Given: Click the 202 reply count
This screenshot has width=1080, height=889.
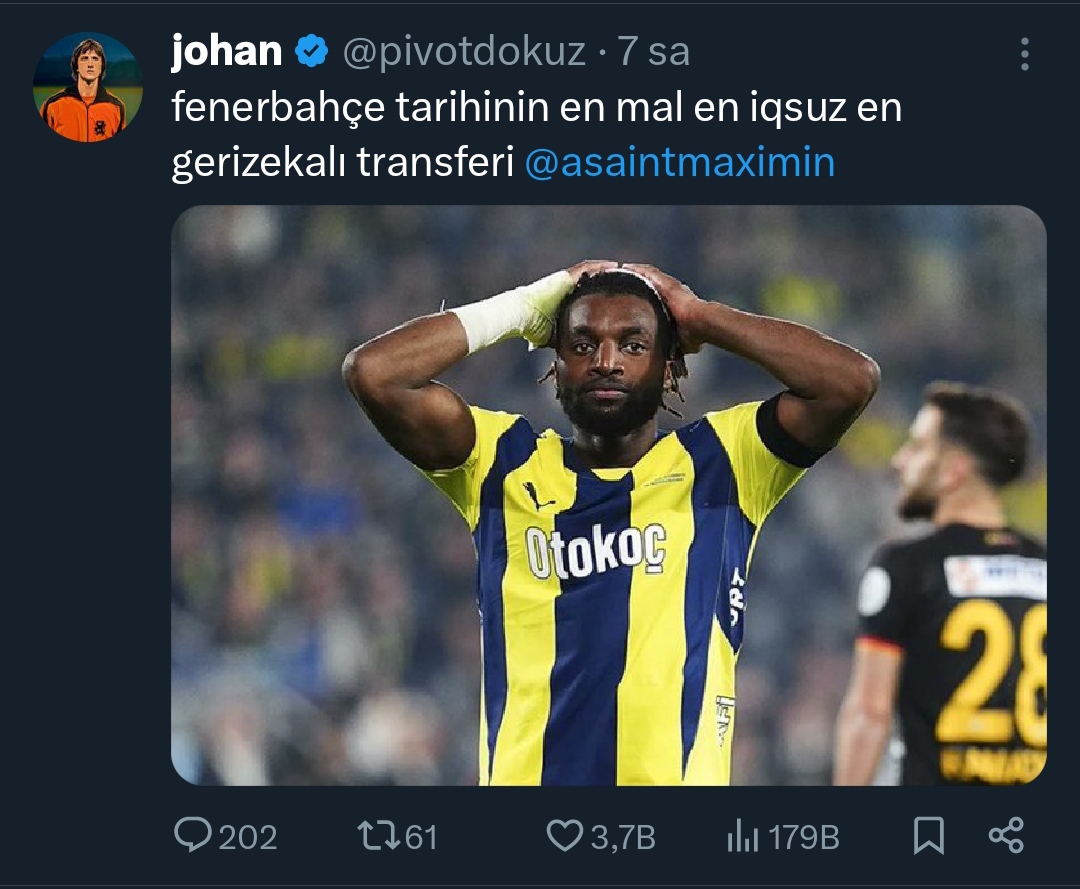Looking at the screenshot, I should [248, 837].
